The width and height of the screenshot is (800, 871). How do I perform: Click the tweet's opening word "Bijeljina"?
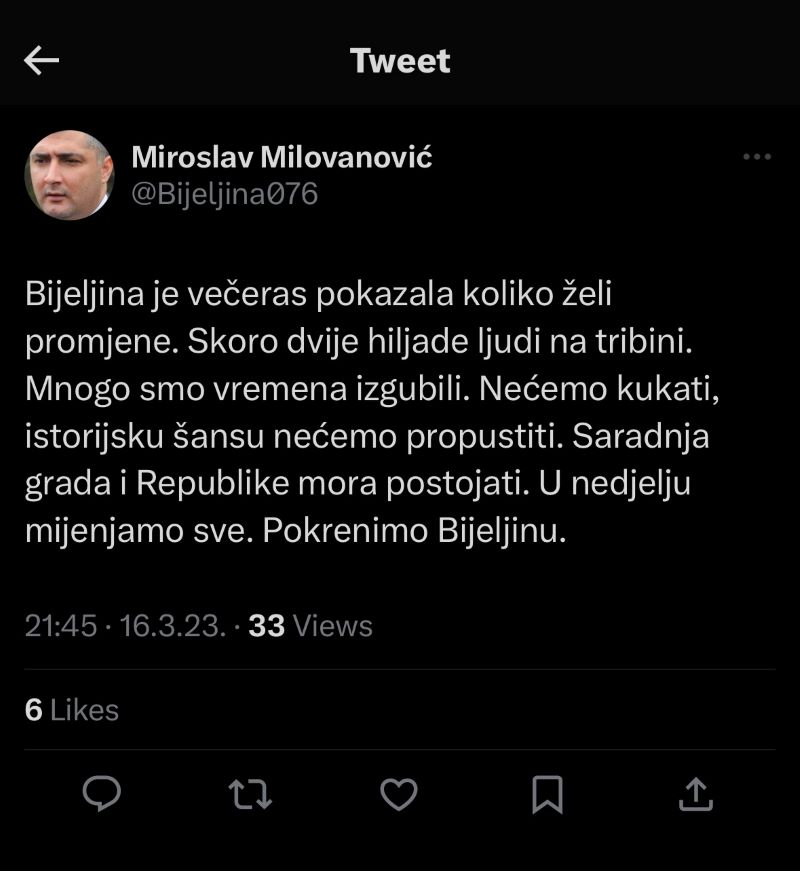[89, 295]
